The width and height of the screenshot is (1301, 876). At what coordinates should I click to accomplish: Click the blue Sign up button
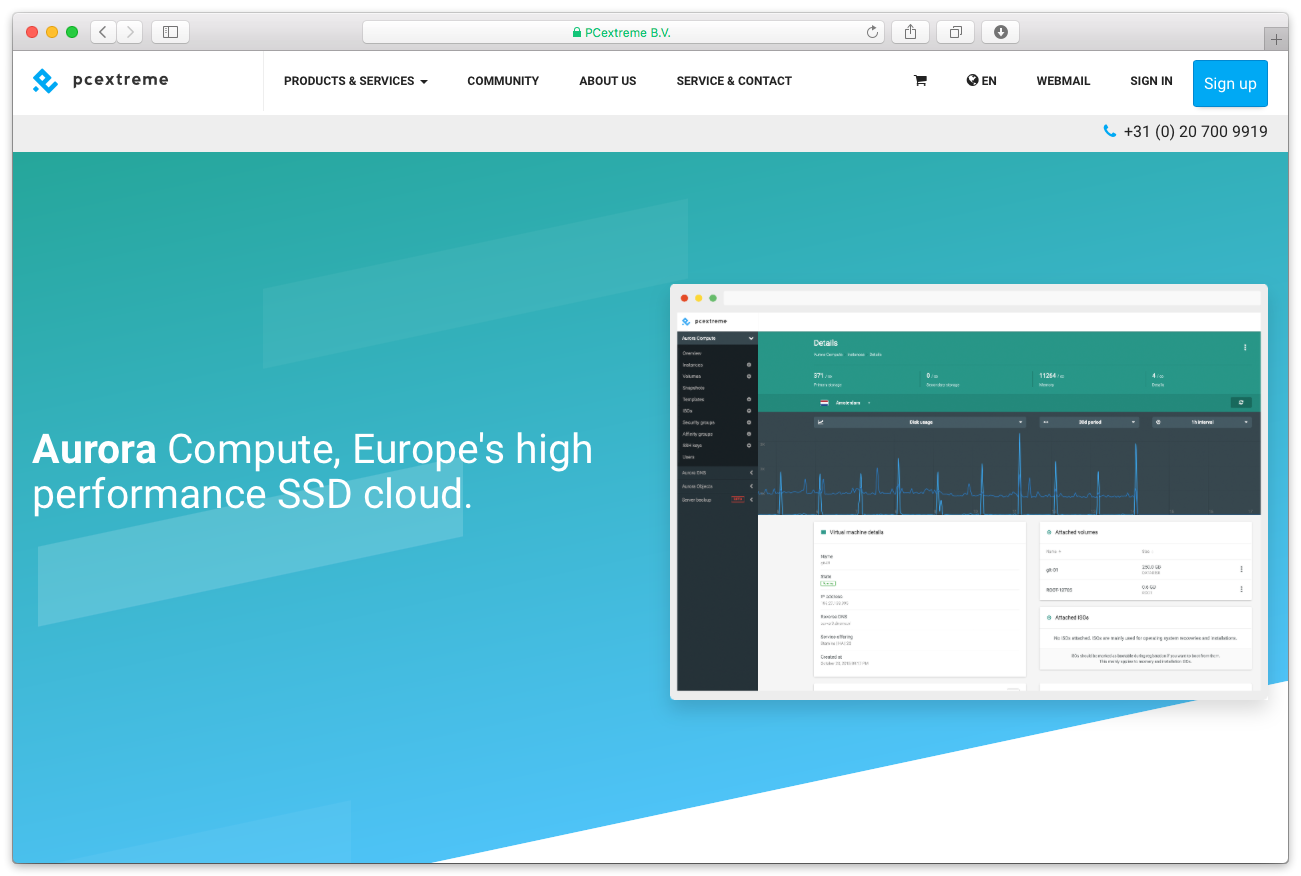tap(1230, 83)
